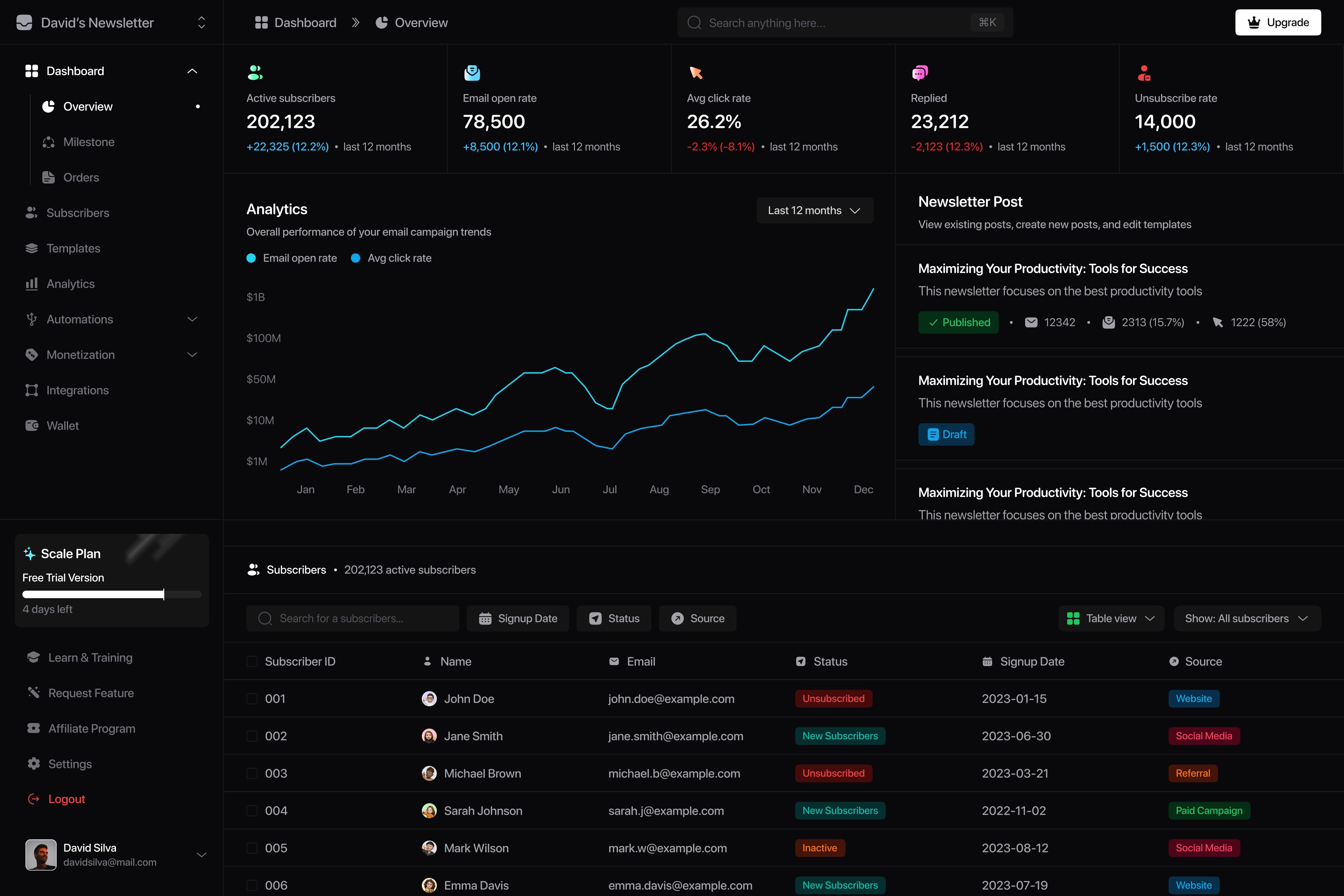Click the Replied chat bubble icon
The height and width of the screenshot is (896, 1344).
[x=919, y=72]
